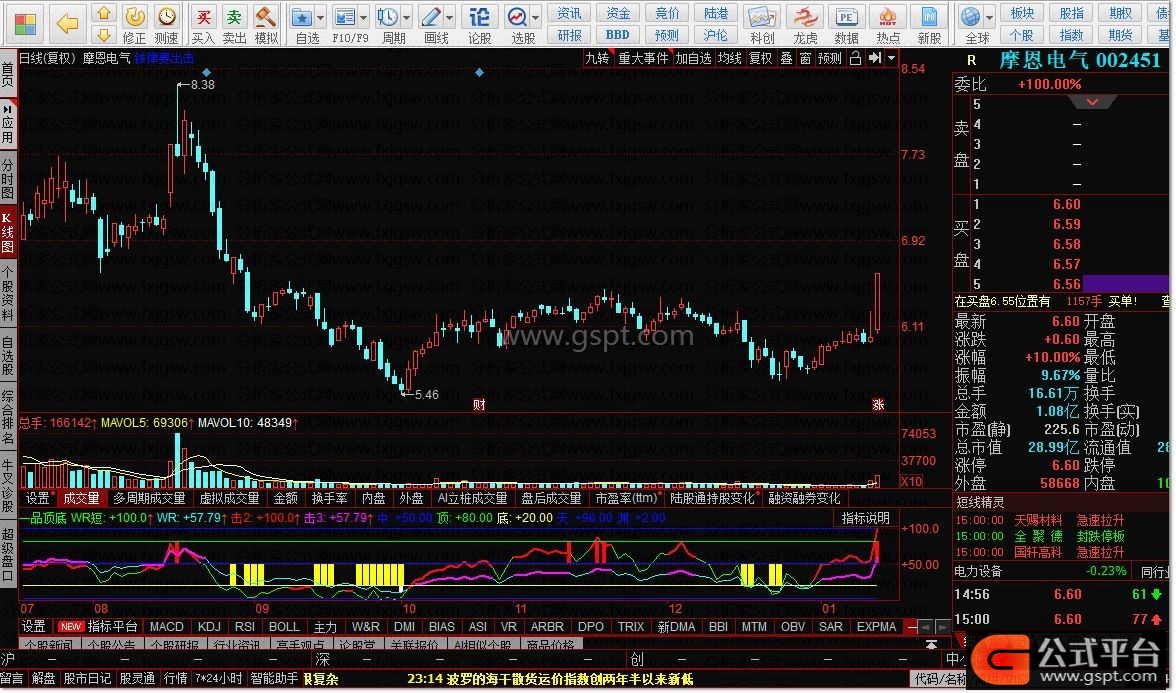1176x693 pixels.
Task: Click 设置 next to volume tabs
Action: (38, 498)
